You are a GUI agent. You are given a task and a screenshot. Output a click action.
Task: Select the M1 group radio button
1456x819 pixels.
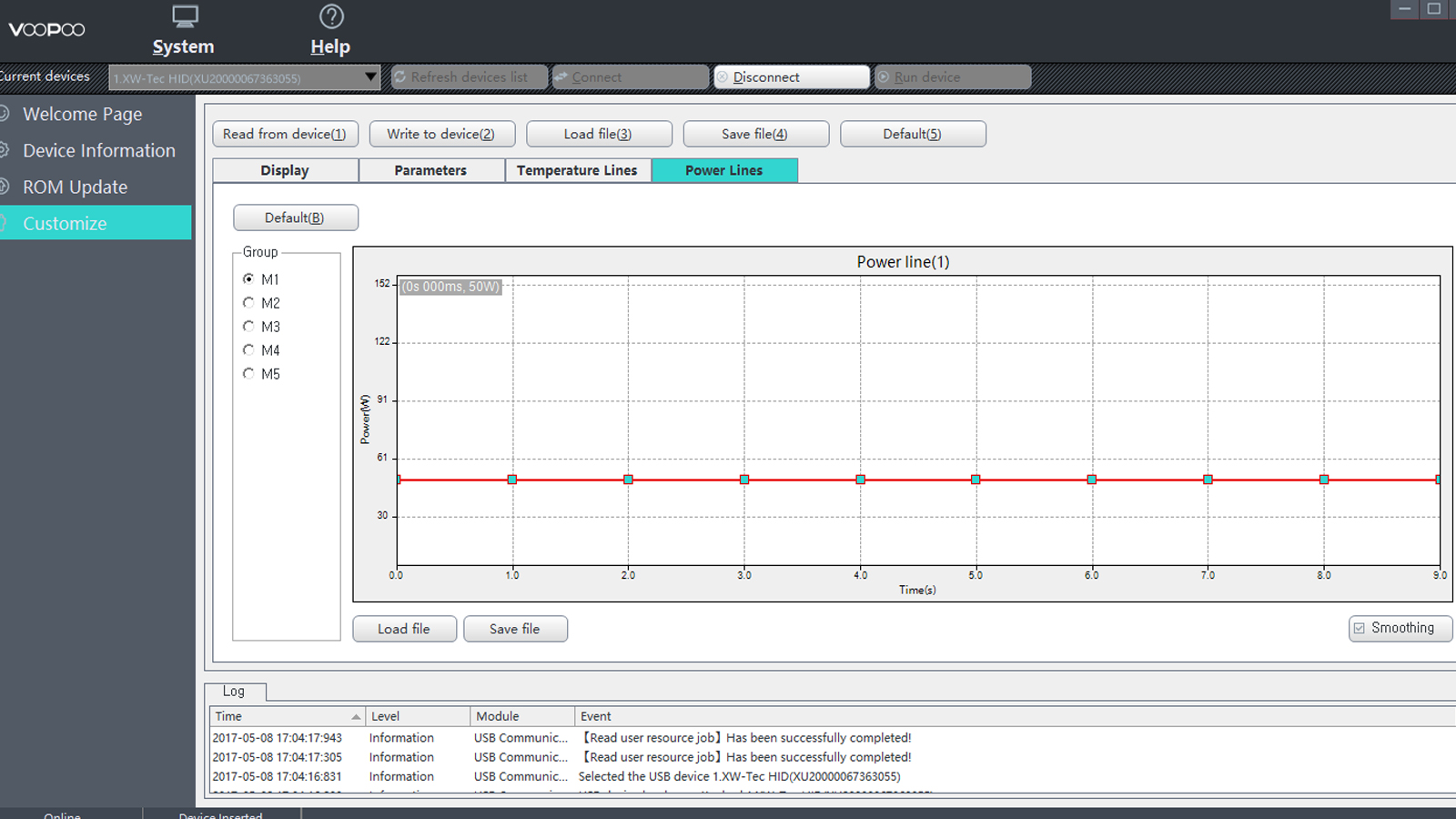coord(248,278)
